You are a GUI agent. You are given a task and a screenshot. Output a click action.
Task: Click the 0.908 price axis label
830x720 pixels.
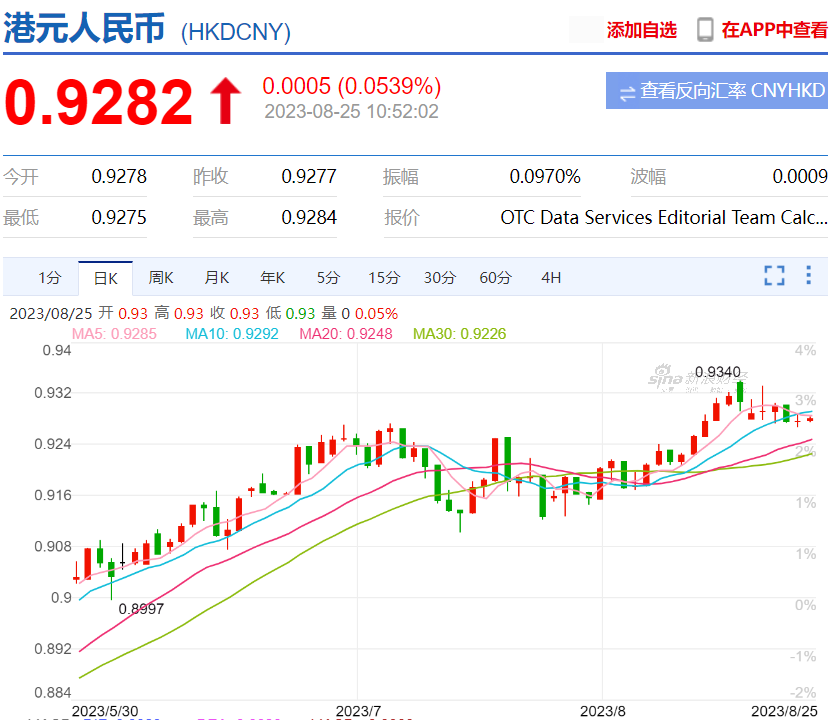(x=53, y=546)
